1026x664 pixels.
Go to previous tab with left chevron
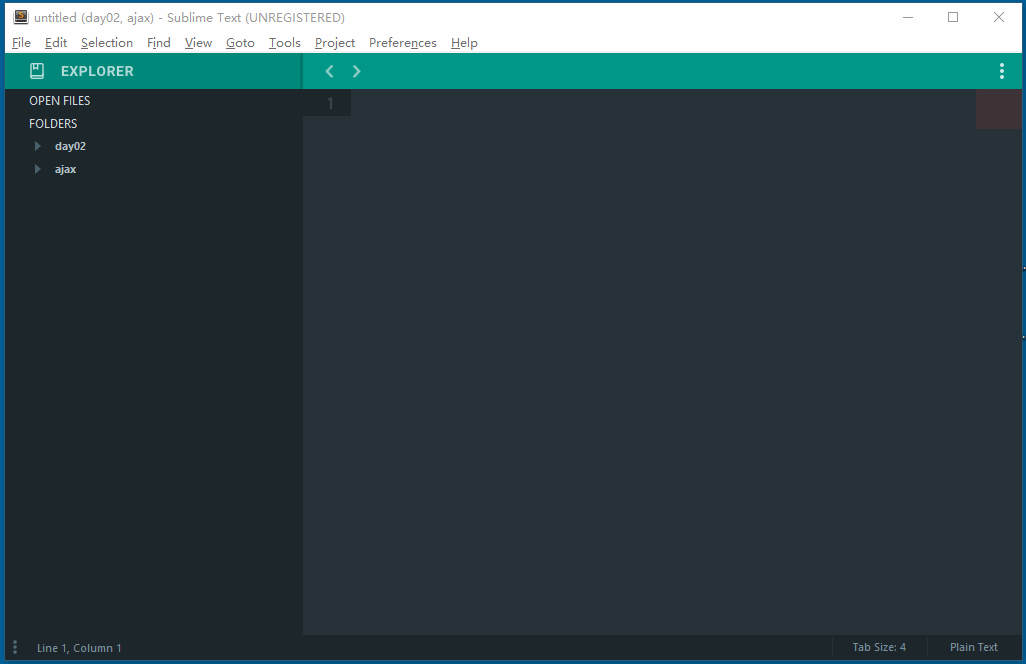click(329, 71)
